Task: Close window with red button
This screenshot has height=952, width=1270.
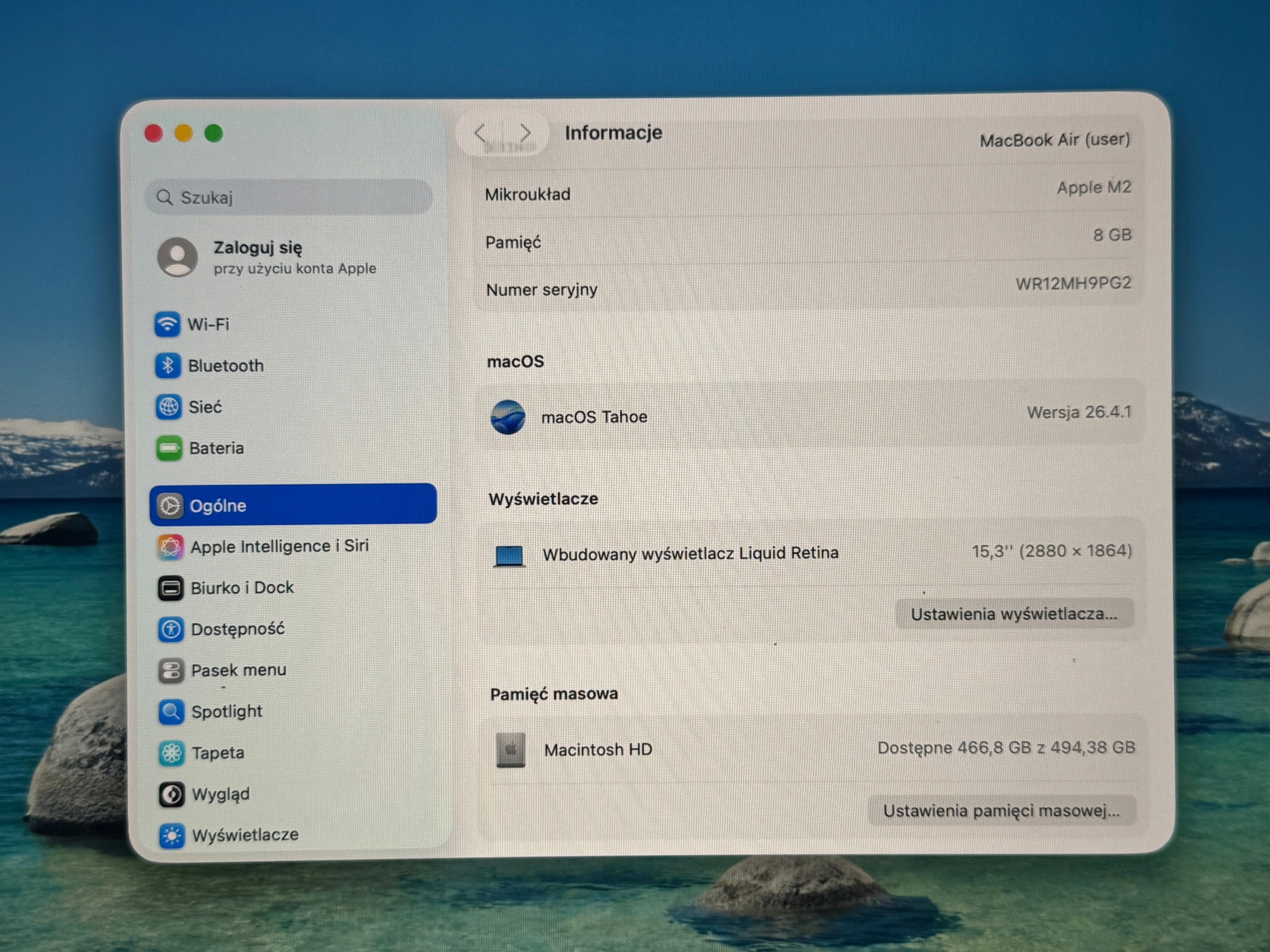Action: tap(153, 134)
